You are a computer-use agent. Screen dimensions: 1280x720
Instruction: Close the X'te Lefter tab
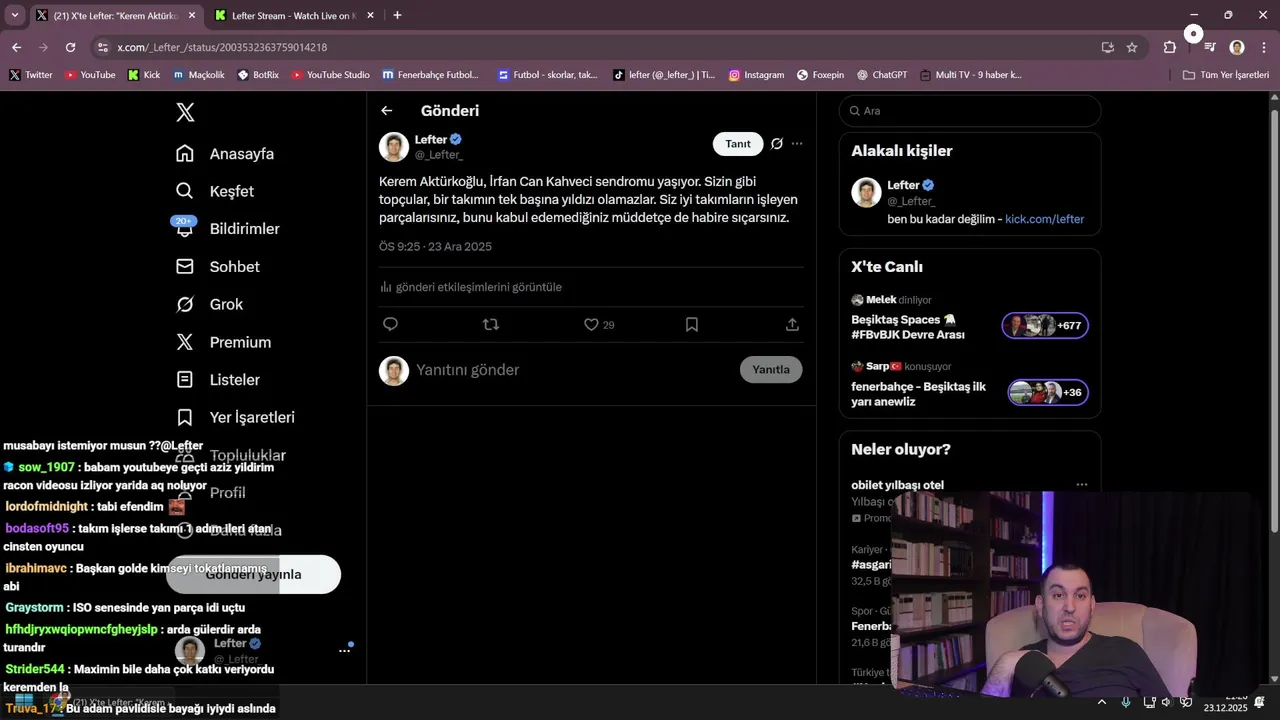click(192, 16)
